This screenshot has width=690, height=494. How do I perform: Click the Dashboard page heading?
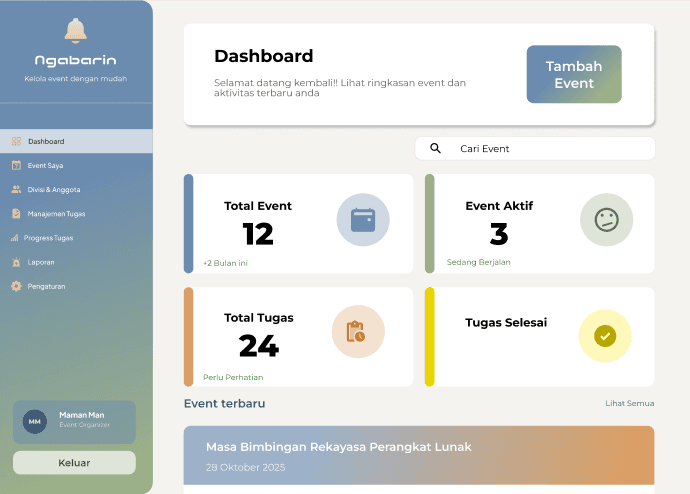pos(264,56)
